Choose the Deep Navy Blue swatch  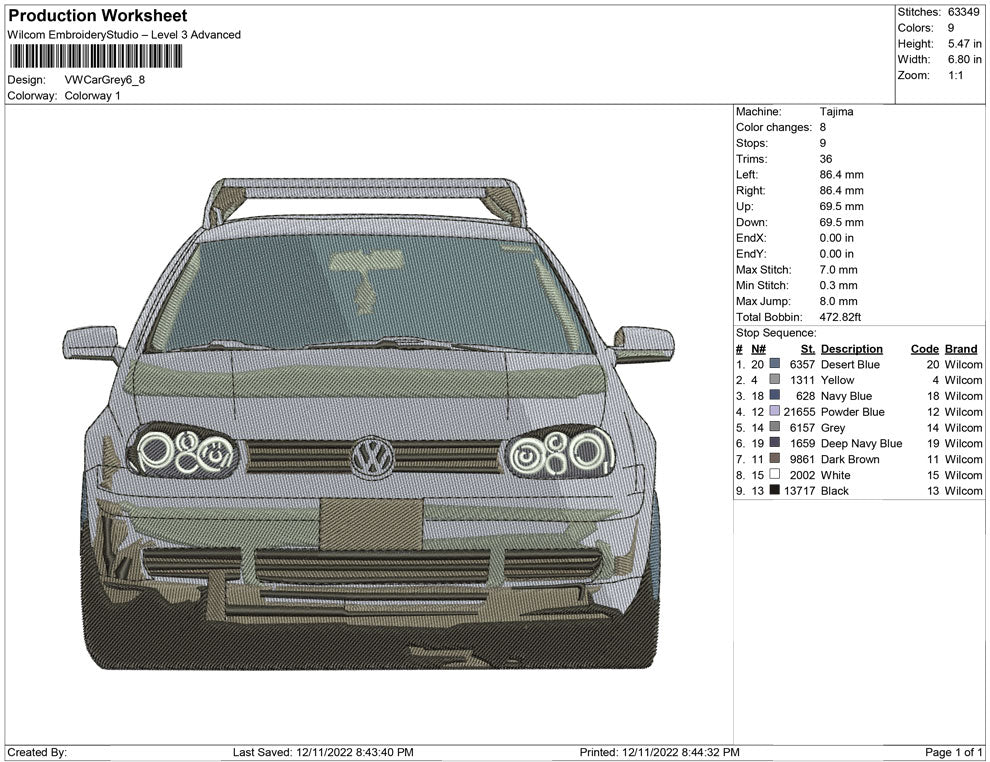775,443
